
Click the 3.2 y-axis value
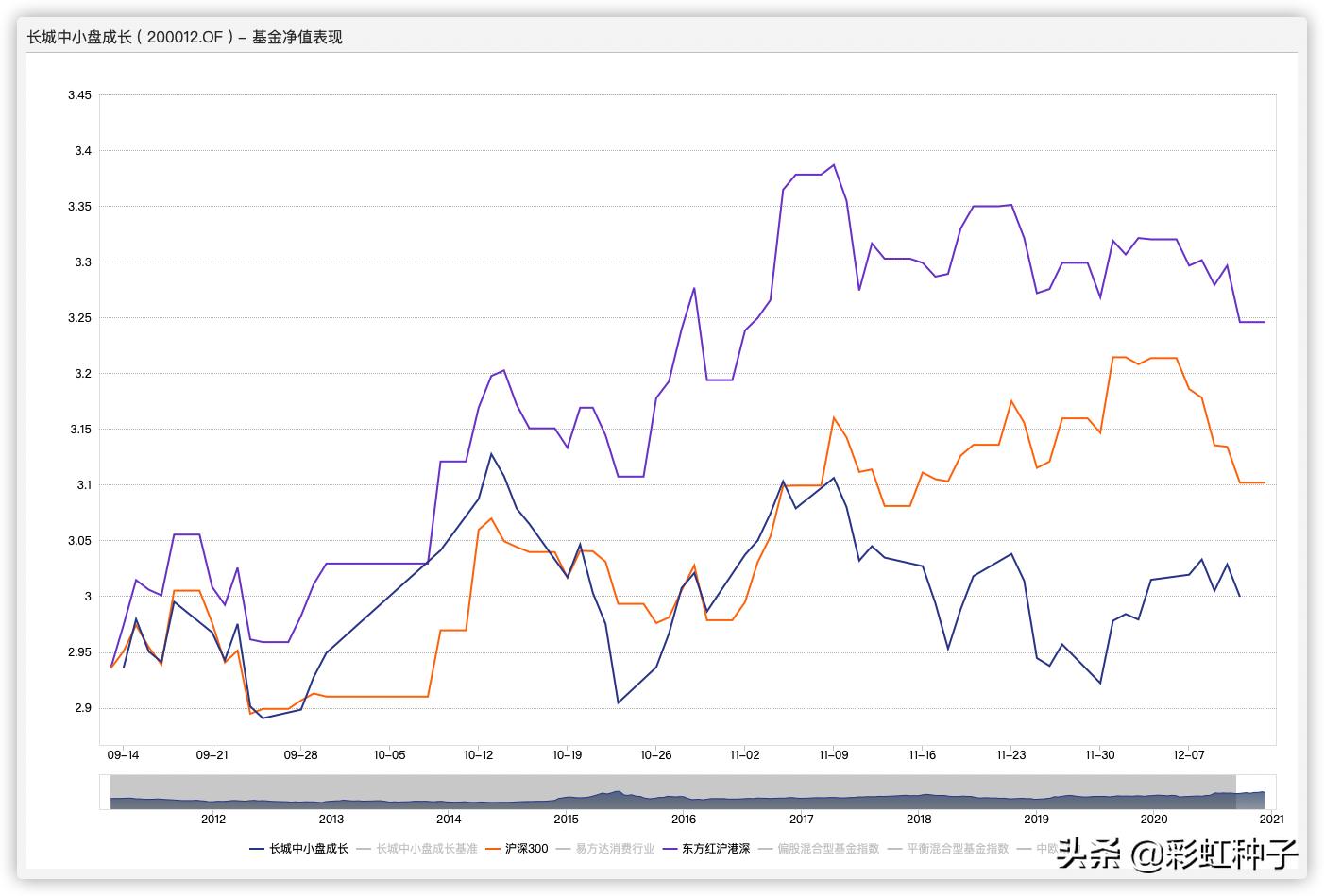coord(82,374)
